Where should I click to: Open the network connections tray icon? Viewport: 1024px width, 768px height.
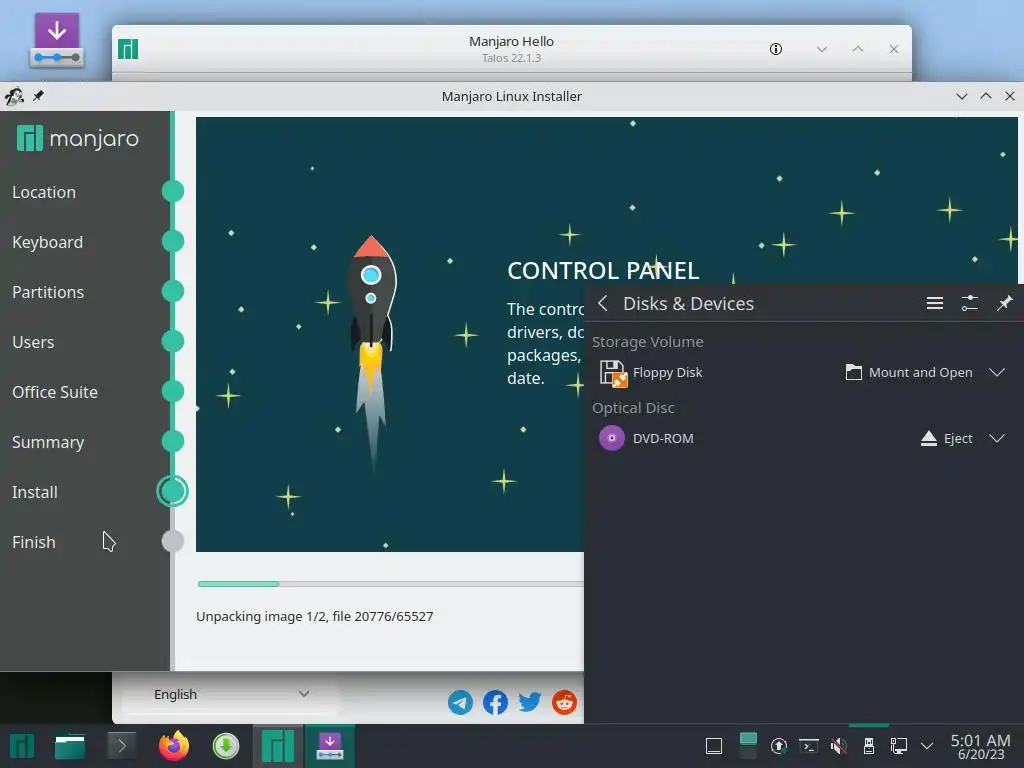[899, 746]
